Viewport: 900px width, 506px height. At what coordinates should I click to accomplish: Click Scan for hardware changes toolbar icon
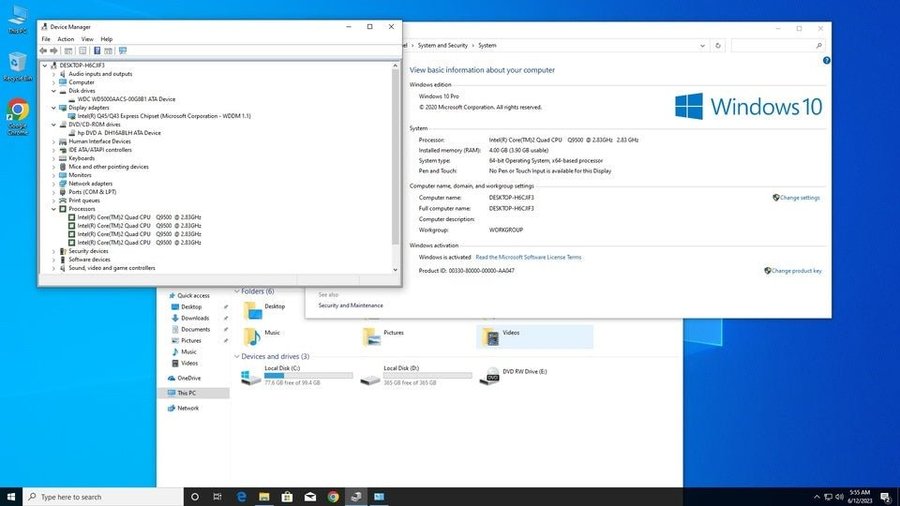(x=123, y=50)
